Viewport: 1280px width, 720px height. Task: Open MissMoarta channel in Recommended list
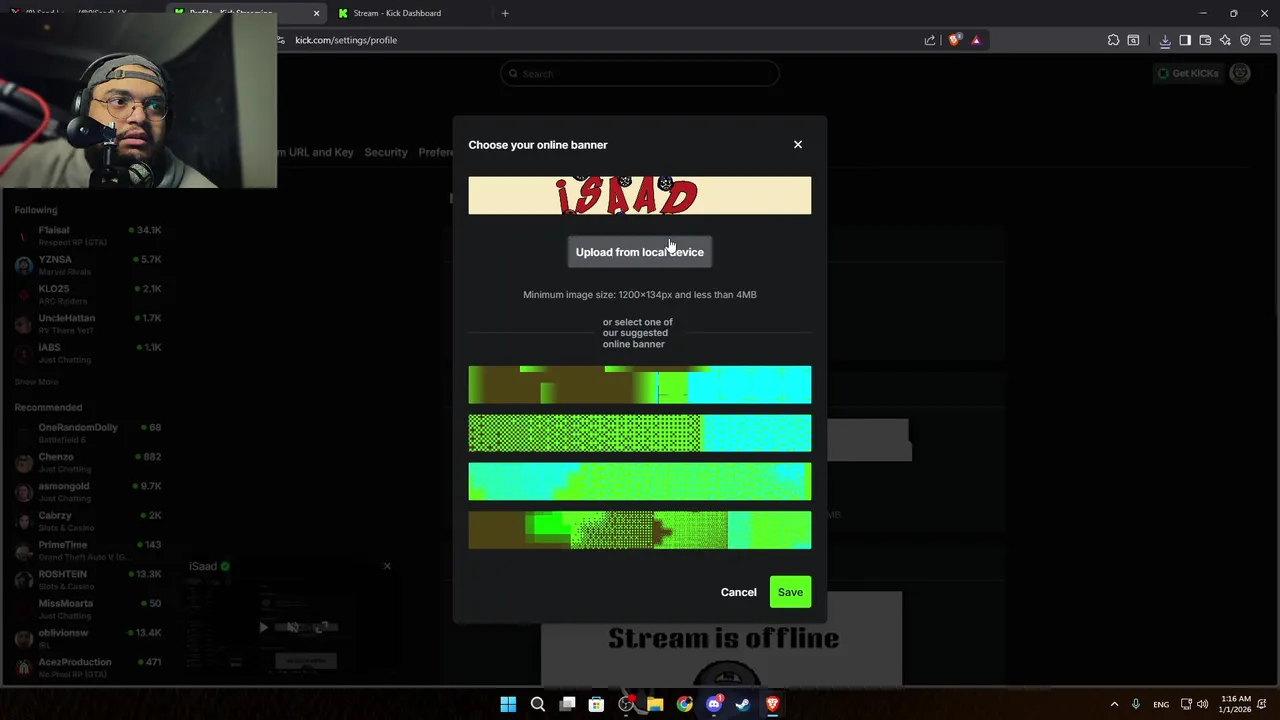(x=88, y=609)
